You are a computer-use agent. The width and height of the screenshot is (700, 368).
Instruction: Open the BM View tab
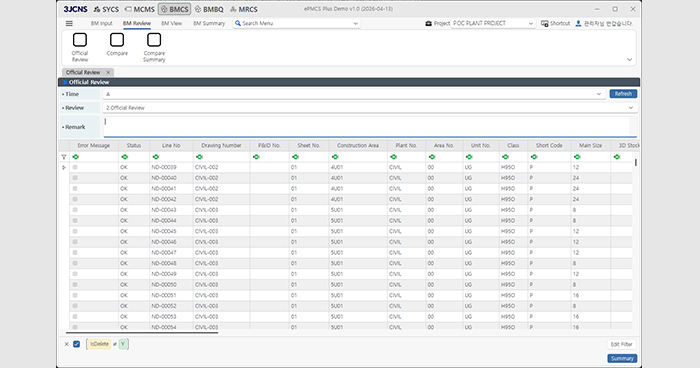click(x=171, y=23)
